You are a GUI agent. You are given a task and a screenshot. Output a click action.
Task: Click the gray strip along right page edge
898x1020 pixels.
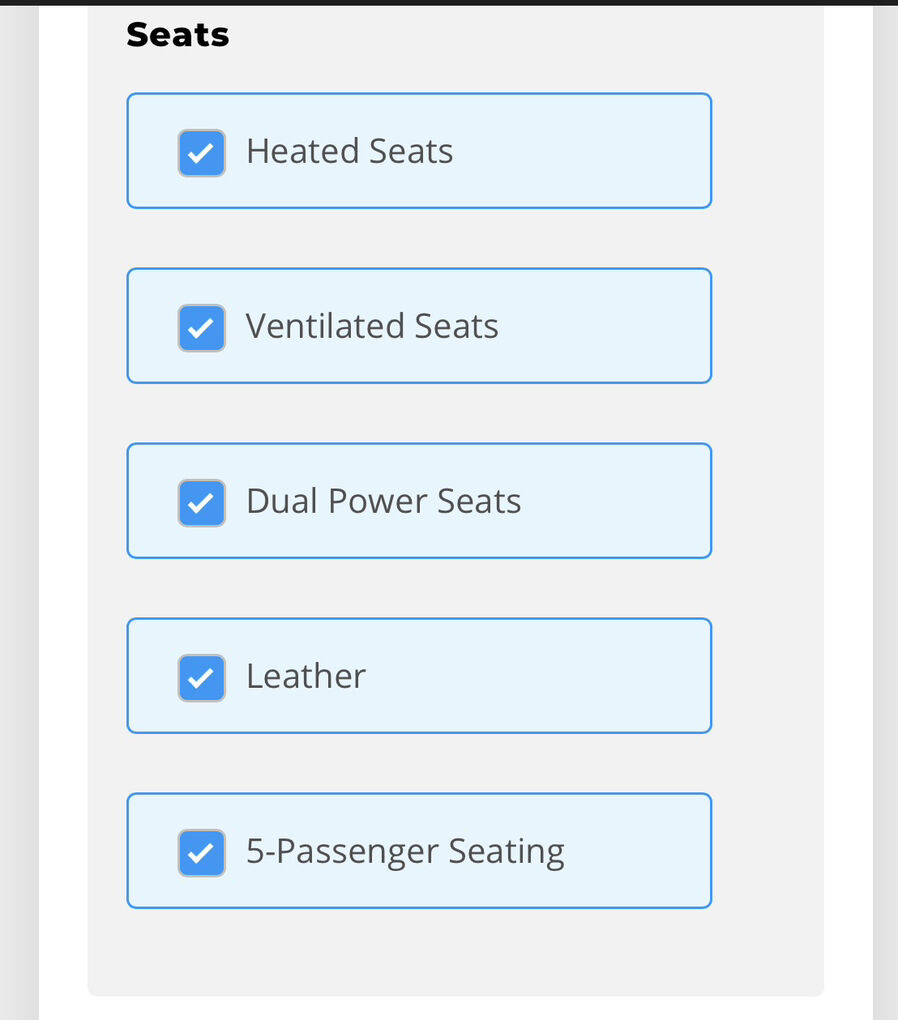point(885,500)
